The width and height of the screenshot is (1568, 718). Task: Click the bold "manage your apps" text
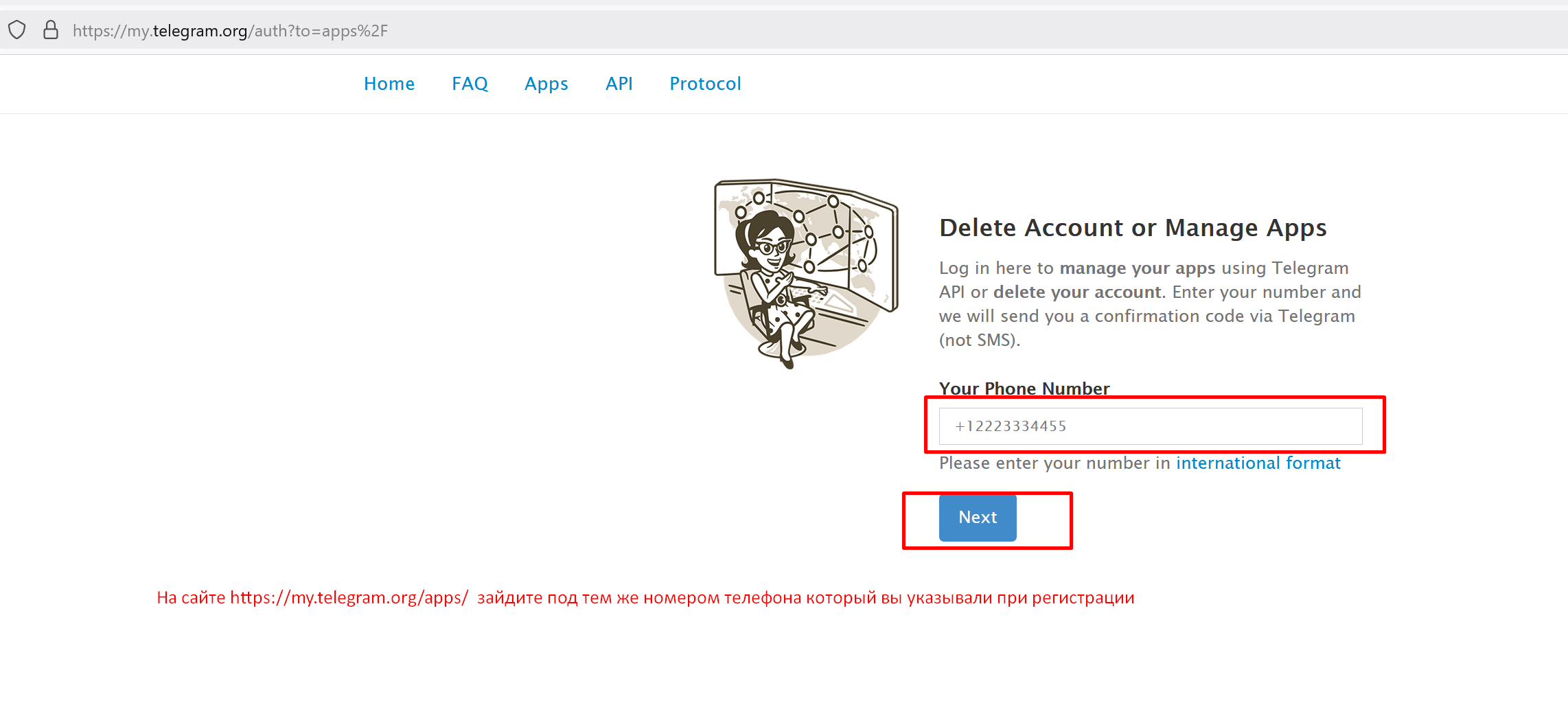pos(1137,268)
